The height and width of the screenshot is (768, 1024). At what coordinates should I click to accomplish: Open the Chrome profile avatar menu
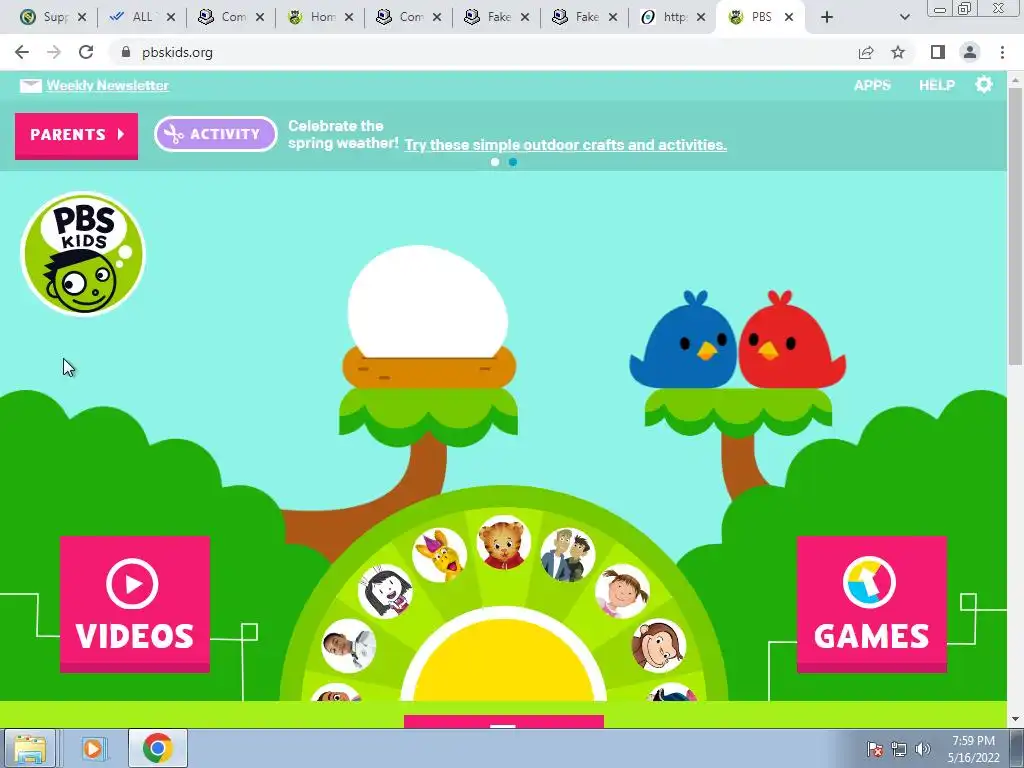[x=970, y=52]
